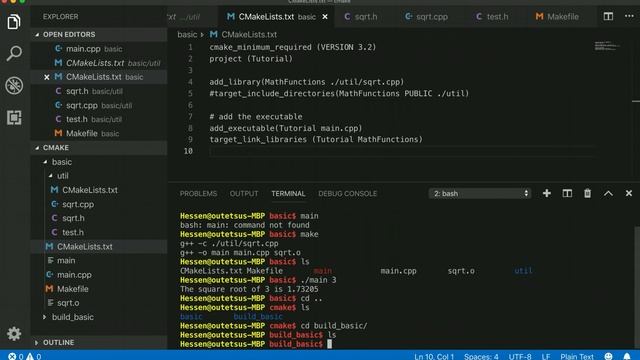Place cursor on empty line 10
Screen dimensions: 640x360
click(x=402, y=151)
